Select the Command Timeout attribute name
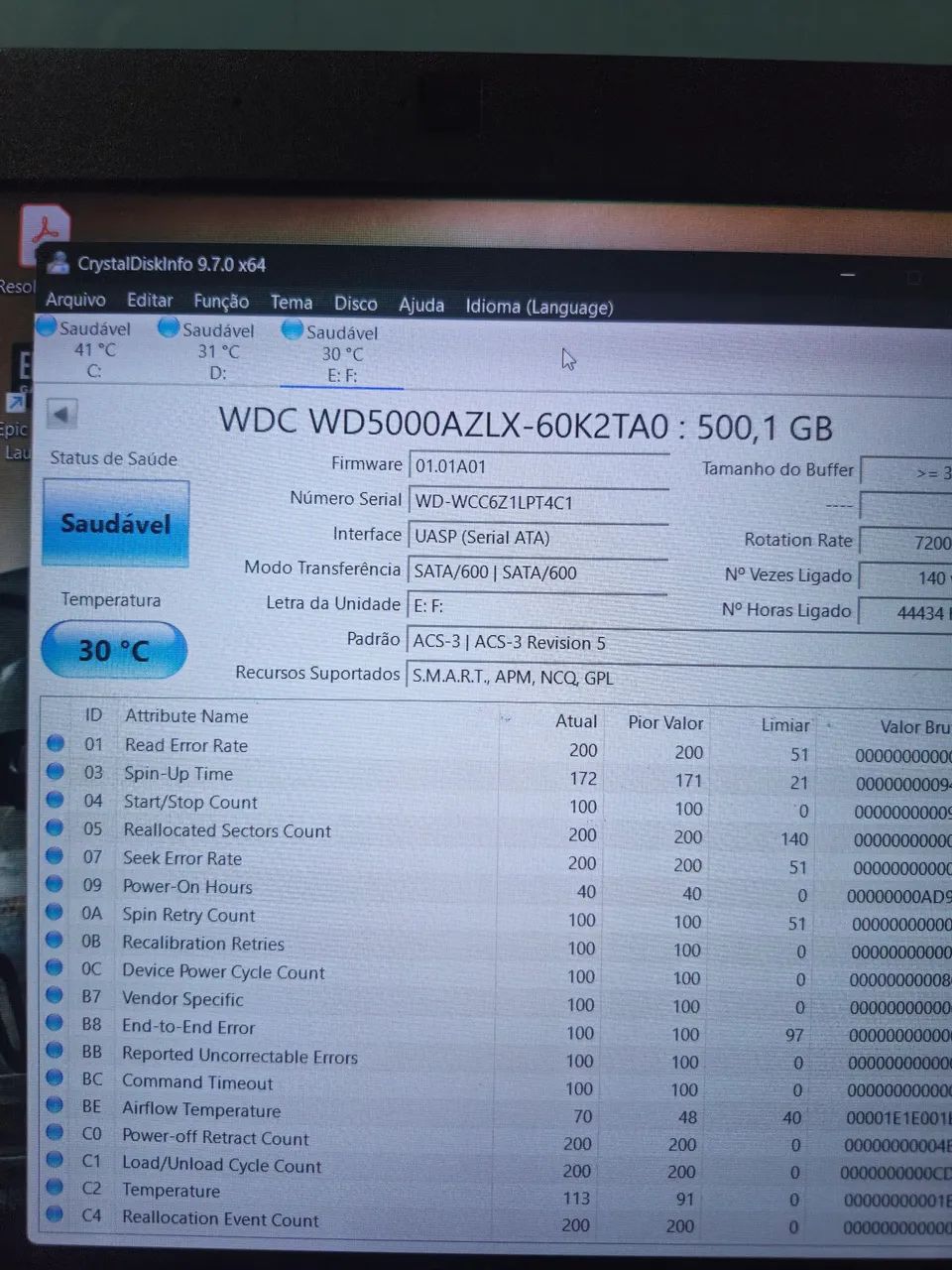This screenshot has width=952, height=1270. 197,1082
